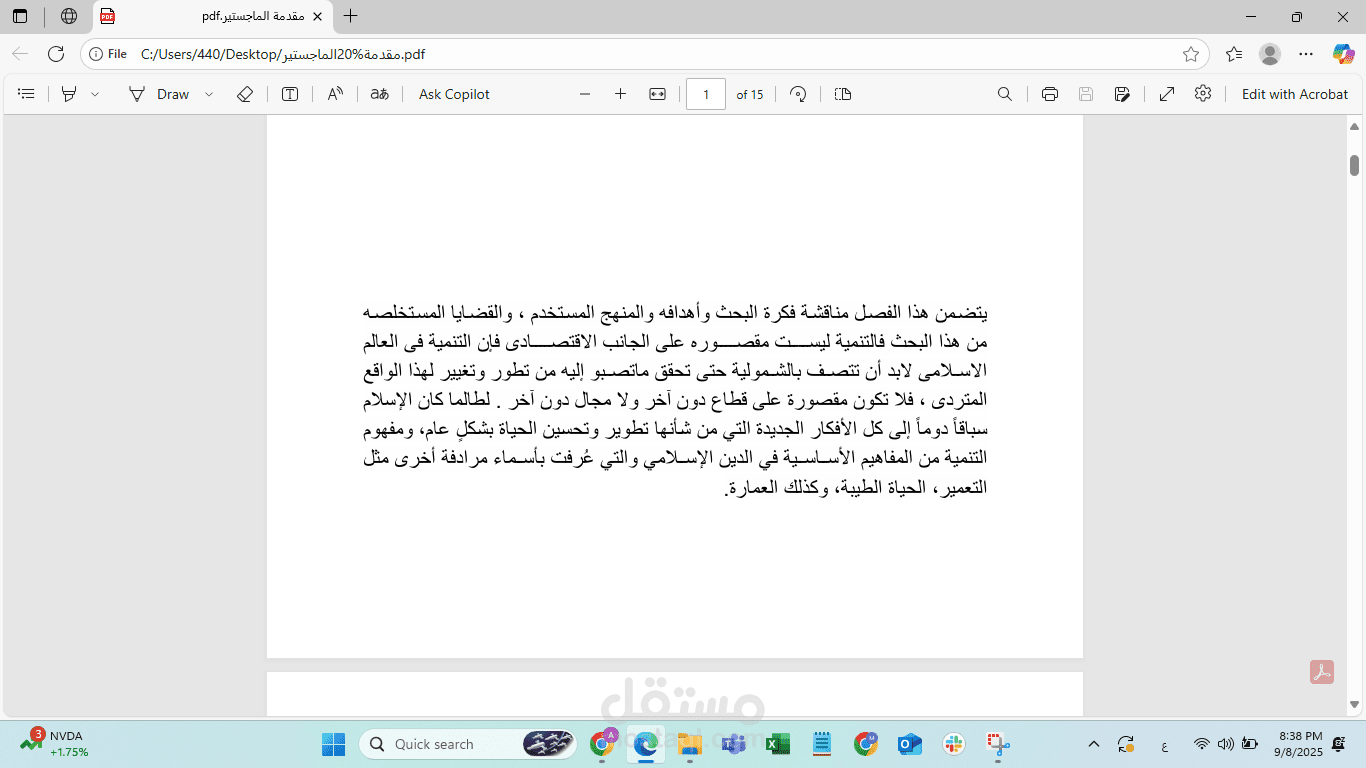
Task: Add this page to favorites with the star
Action: pyautogui.click(x=1190, y=54)
